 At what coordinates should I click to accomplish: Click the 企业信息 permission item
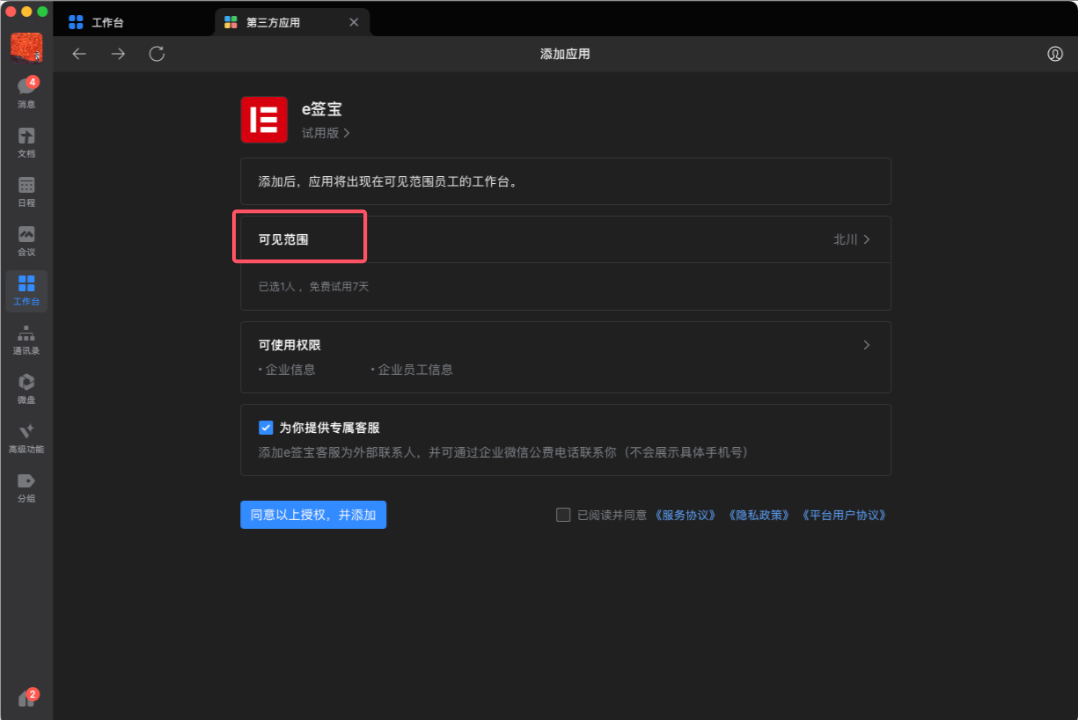289,369
